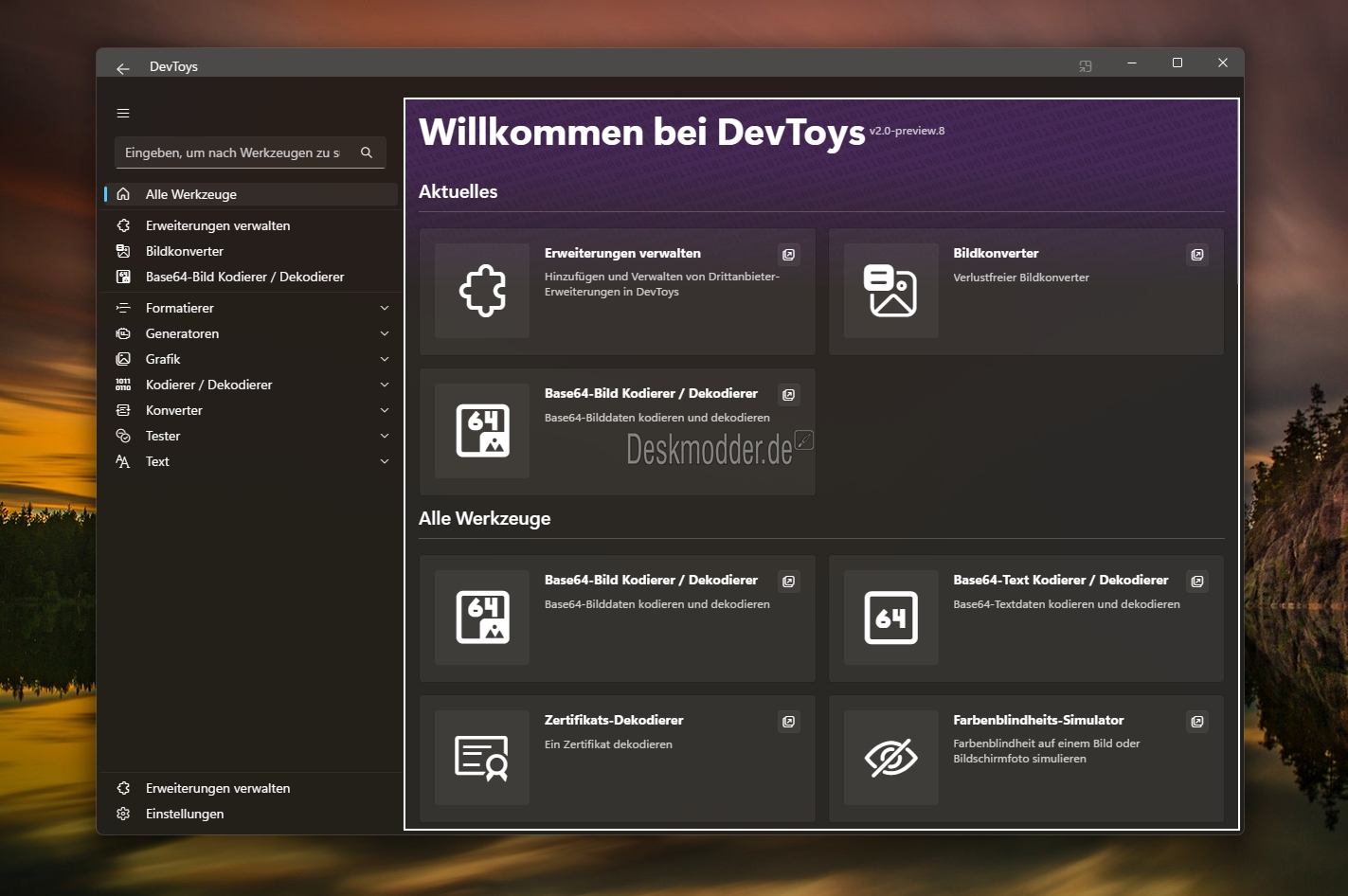Open Erweiterungen verwalten in upper sidebar list

pos(250,225)
